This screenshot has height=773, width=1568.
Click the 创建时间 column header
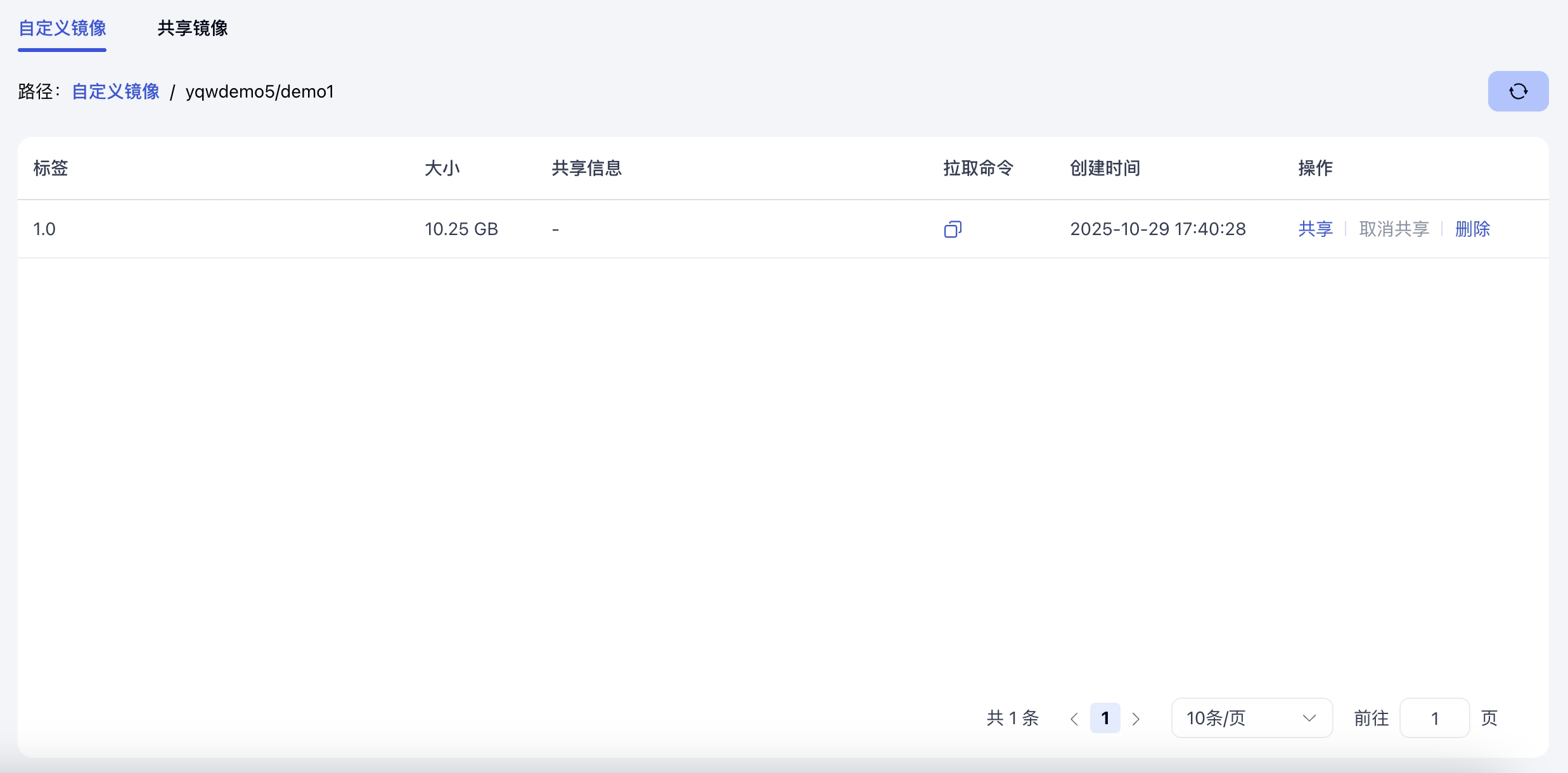click(1105, 168)
